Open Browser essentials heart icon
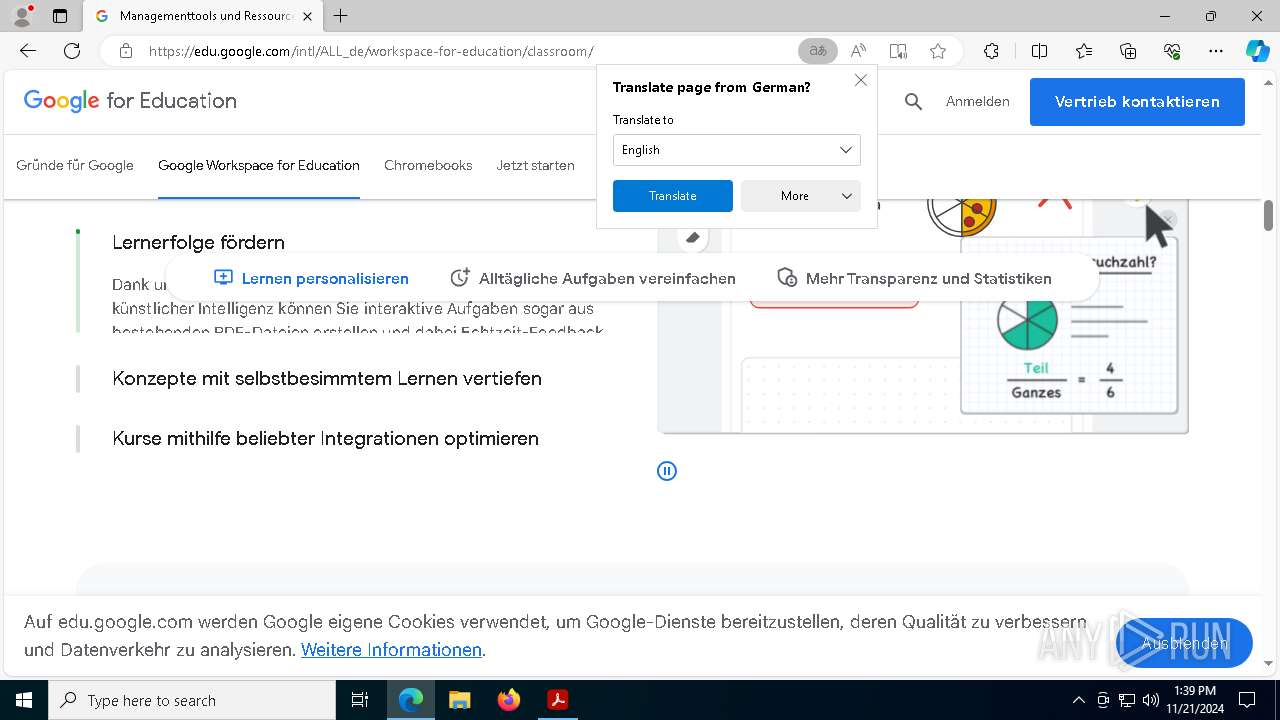This screenshot has width=1280, height=720. (1172, 51)
